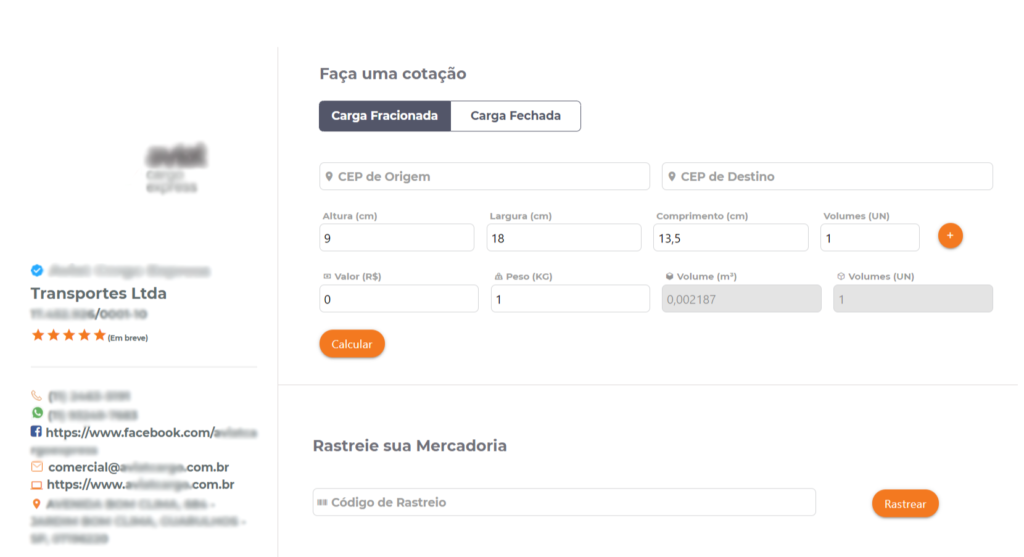
Task: Open the Facebook page link
Action: [150, 433]
